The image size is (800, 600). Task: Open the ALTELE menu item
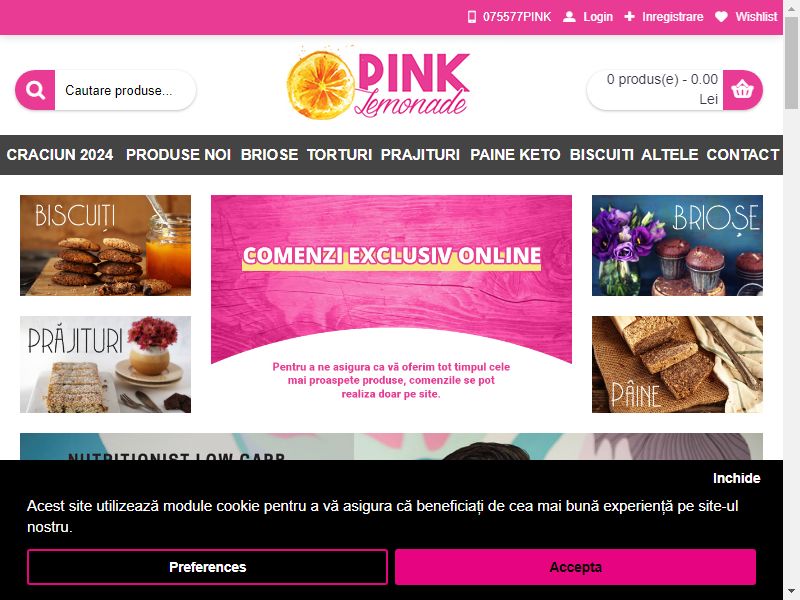669,155
